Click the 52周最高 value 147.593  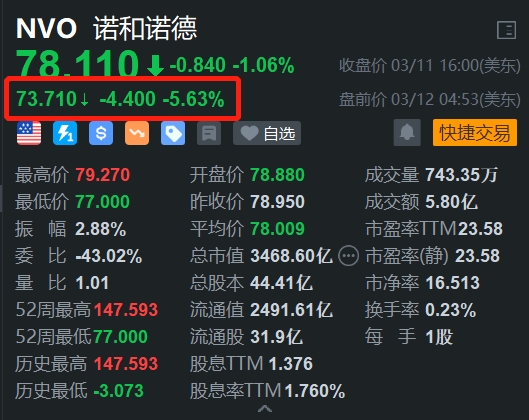[x=126, y=310]
